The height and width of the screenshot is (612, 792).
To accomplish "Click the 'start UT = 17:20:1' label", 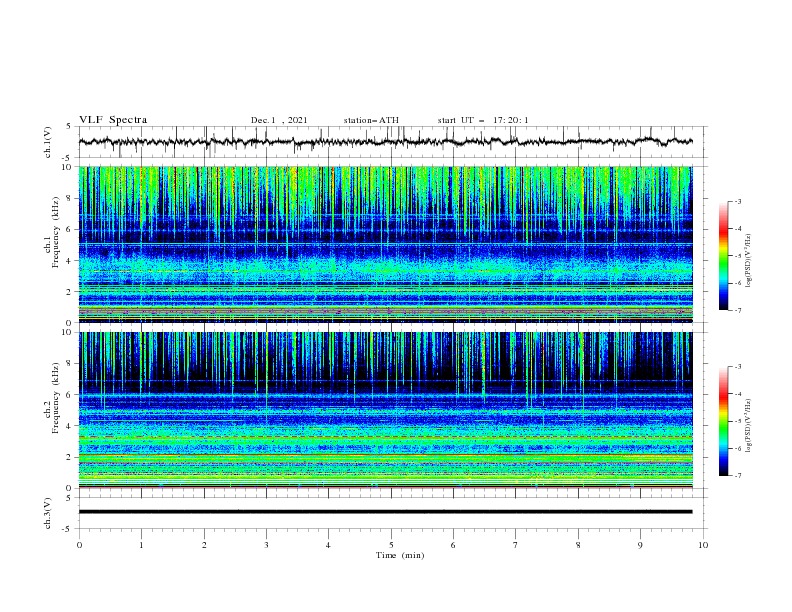I will click(483, 120).
